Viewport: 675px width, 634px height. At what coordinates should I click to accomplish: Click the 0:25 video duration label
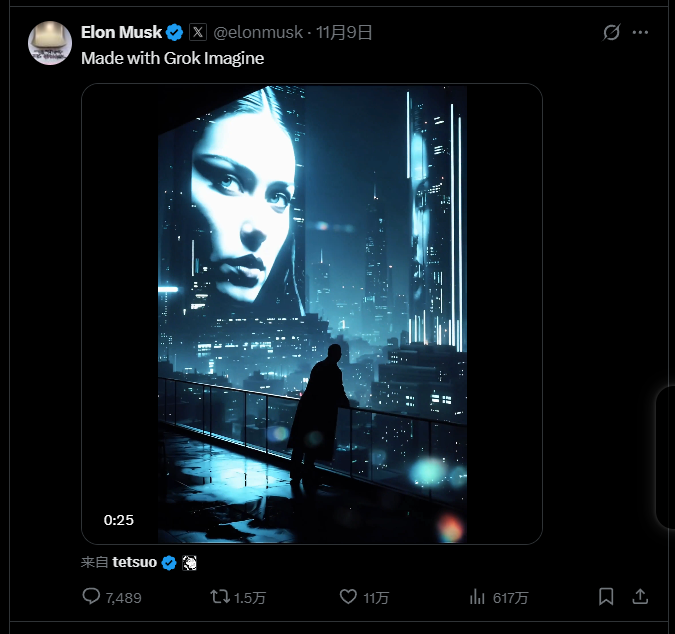point(119,520)
